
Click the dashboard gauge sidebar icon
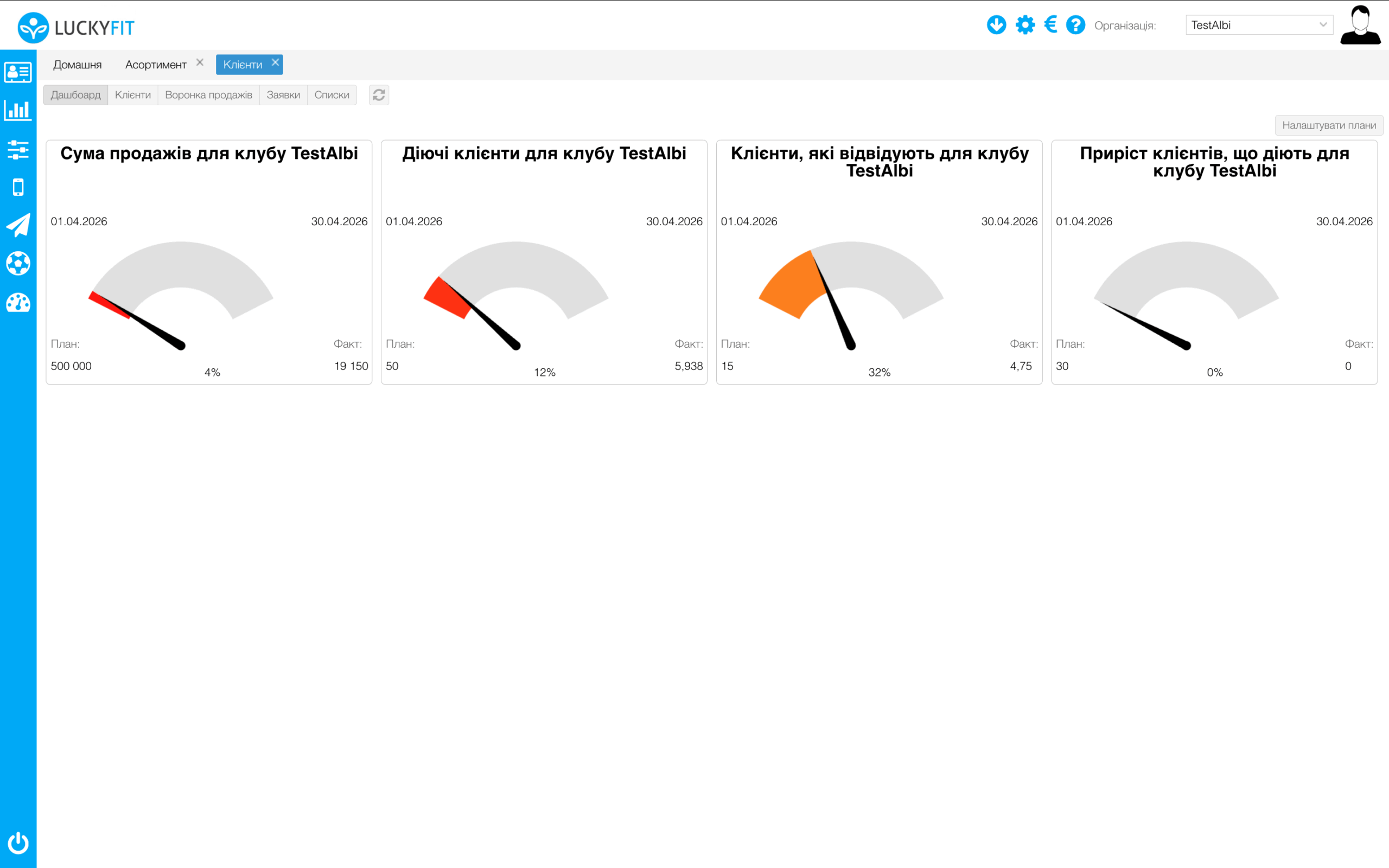point(18,303)
